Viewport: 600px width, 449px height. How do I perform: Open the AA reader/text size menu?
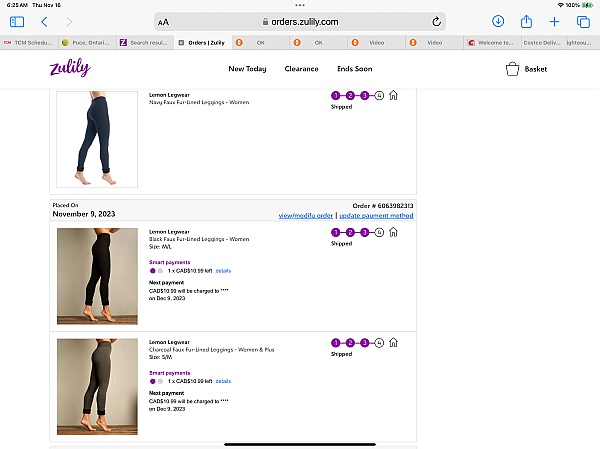click(163, 22)
